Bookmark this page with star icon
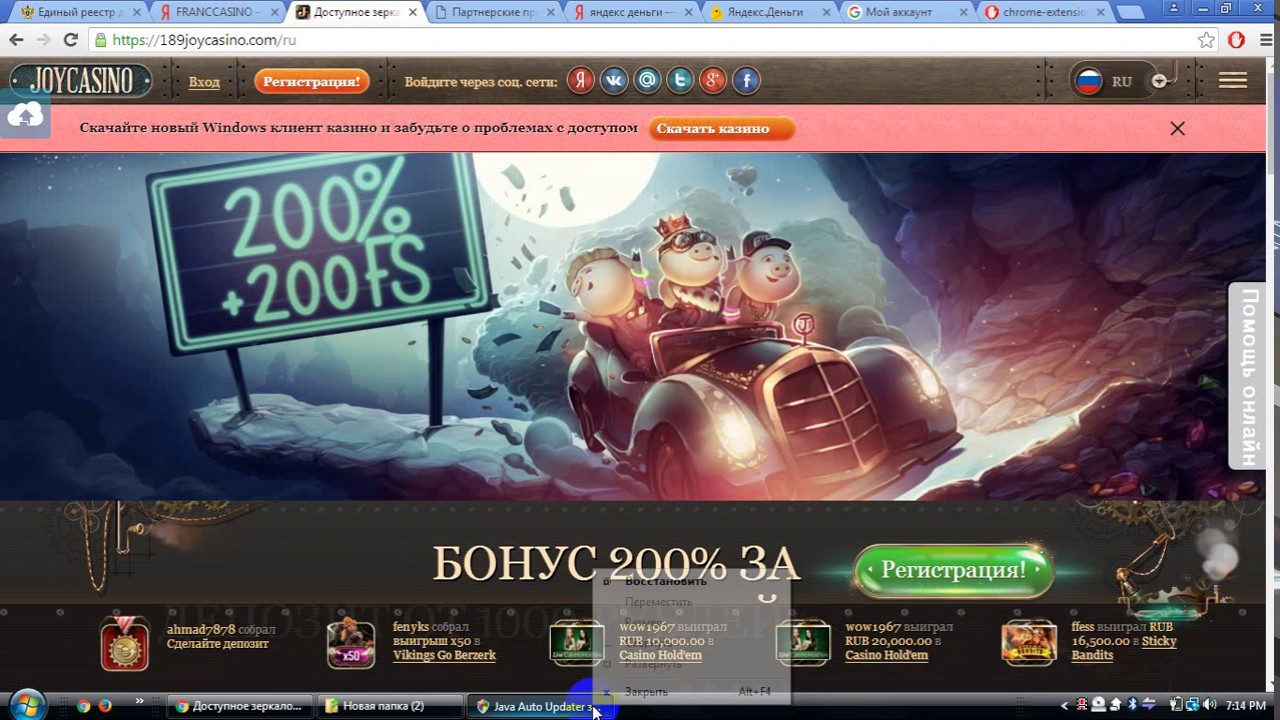This screenshot has height=720, width=1280. (x=1207, y=40)
